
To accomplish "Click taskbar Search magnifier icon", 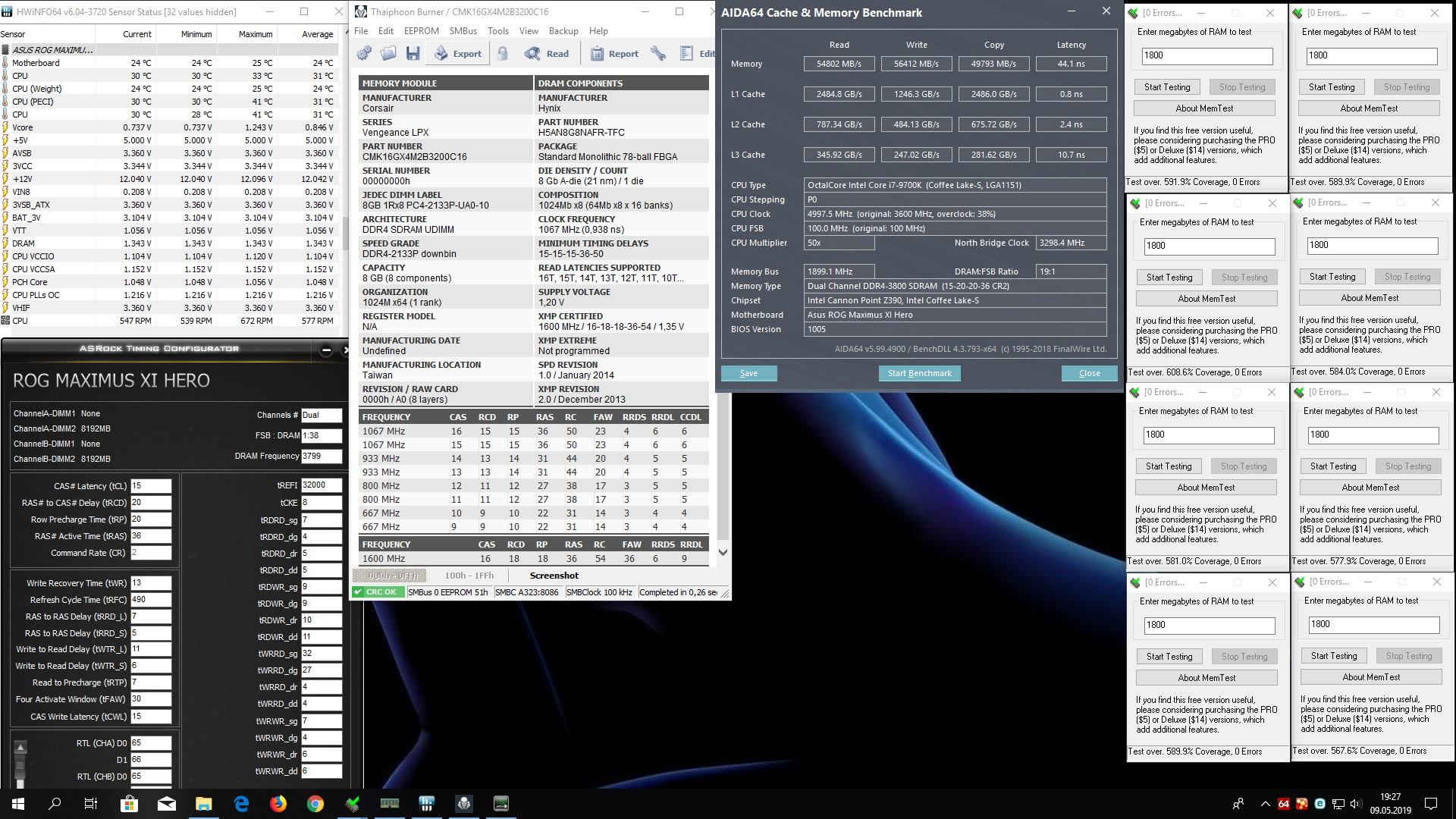I will pos(55,804).
